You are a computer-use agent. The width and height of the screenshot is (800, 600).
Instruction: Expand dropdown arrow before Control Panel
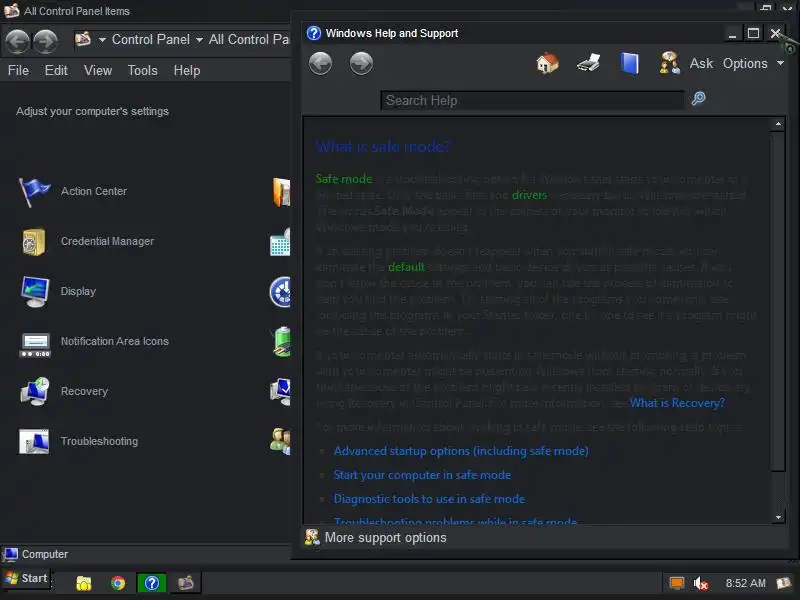(x=102, y=40)
